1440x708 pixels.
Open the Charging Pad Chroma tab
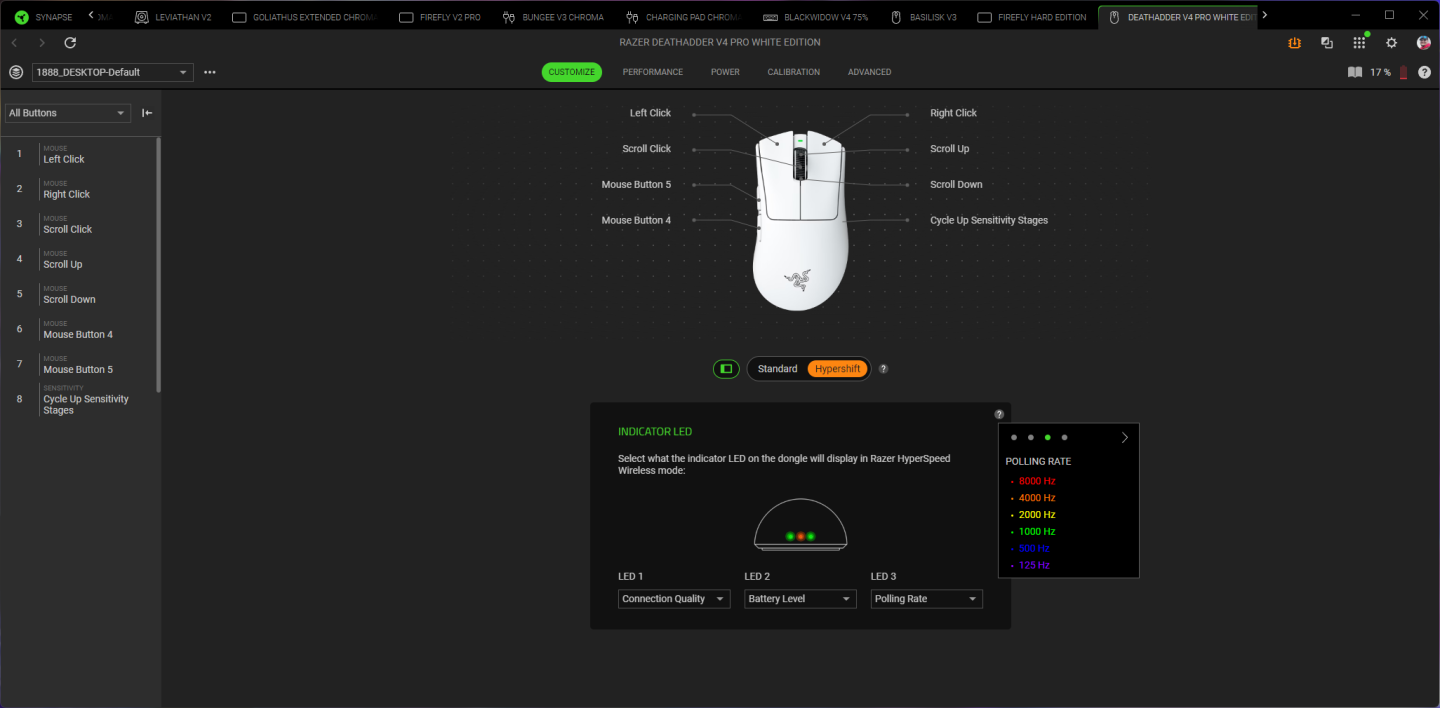click(683, 17)
